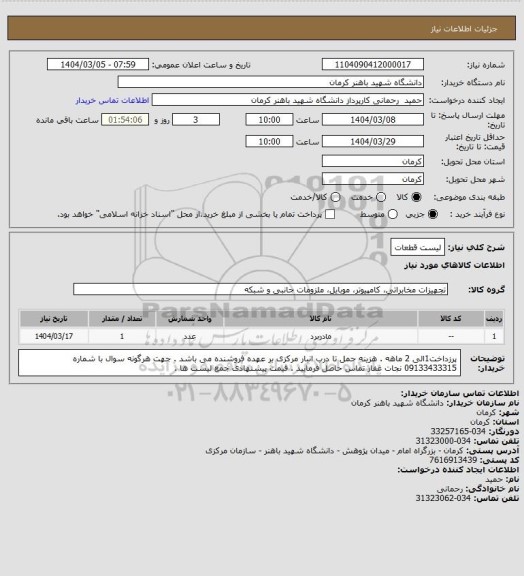The height and width of the screenshot is (576, 524).
Task: Select the کالا/خدمت radio button
Action: point(335,197)
